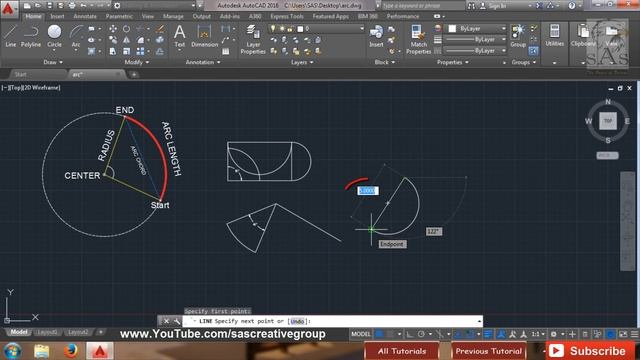640x360 pixels.
Task: Click the Help question mark icon
Action: [x=571, y=6]
